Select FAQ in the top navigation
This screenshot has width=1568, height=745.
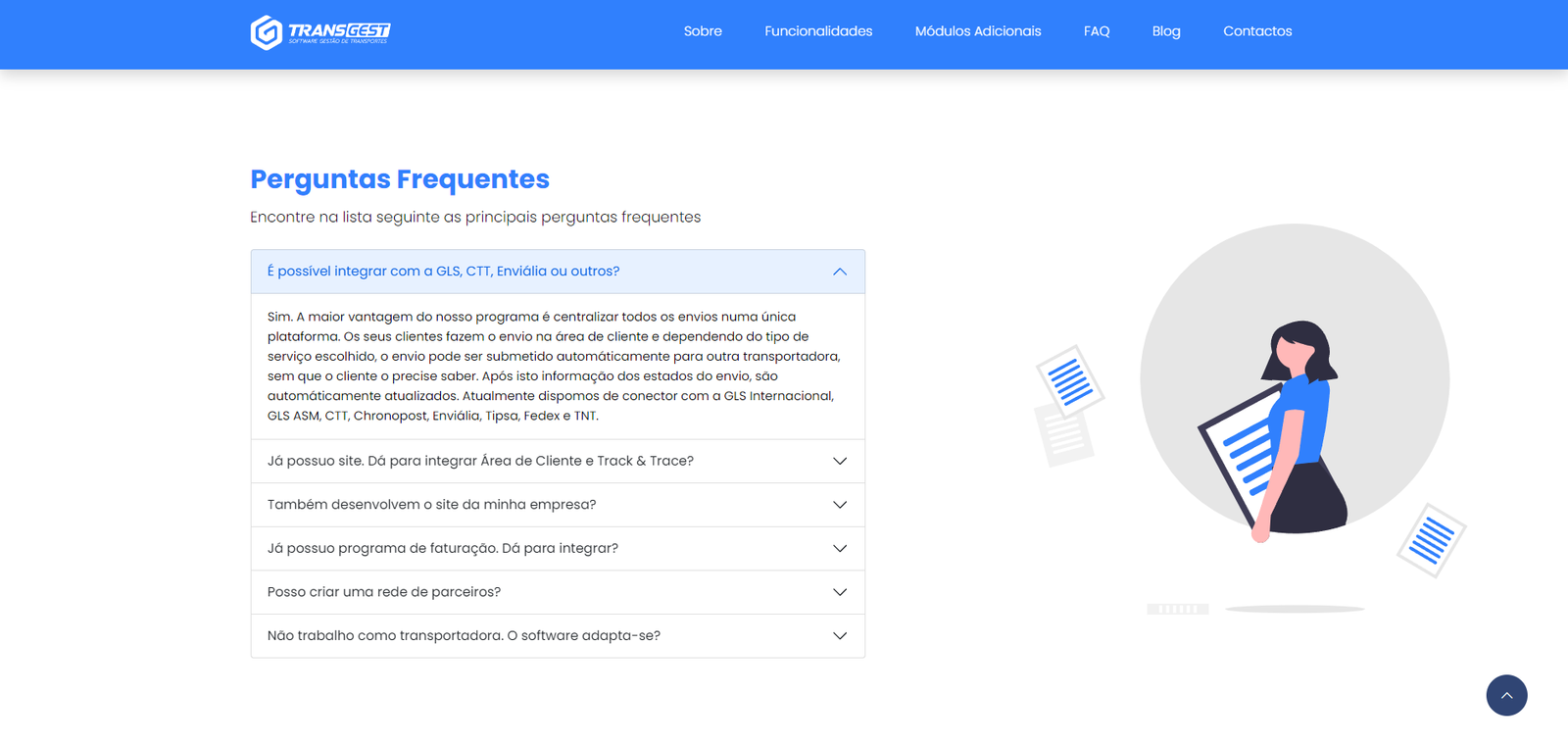click(x=1097, y=31)
